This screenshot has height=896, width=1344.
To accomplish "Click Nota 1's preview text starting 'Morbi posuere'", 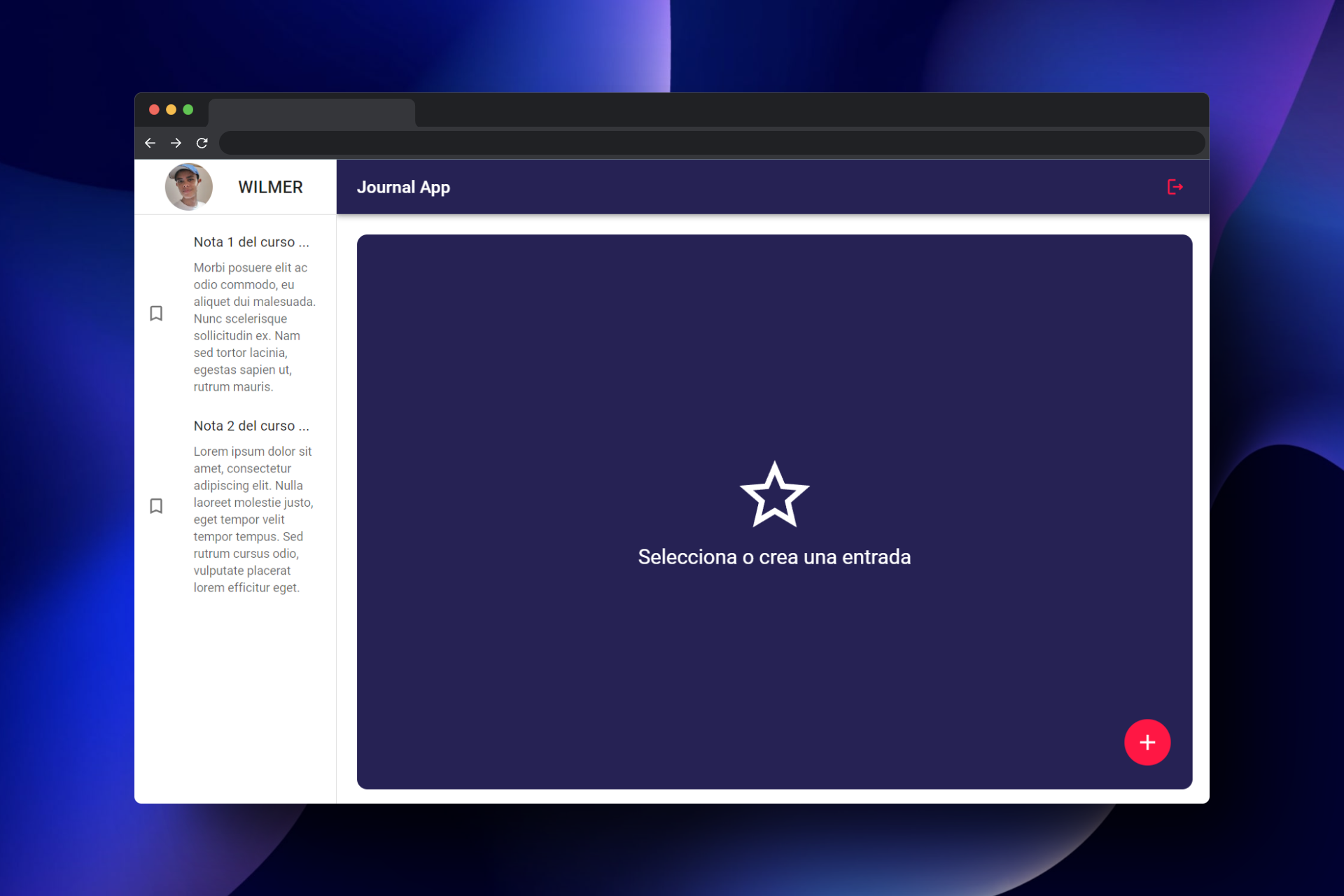I will [254, 327].
